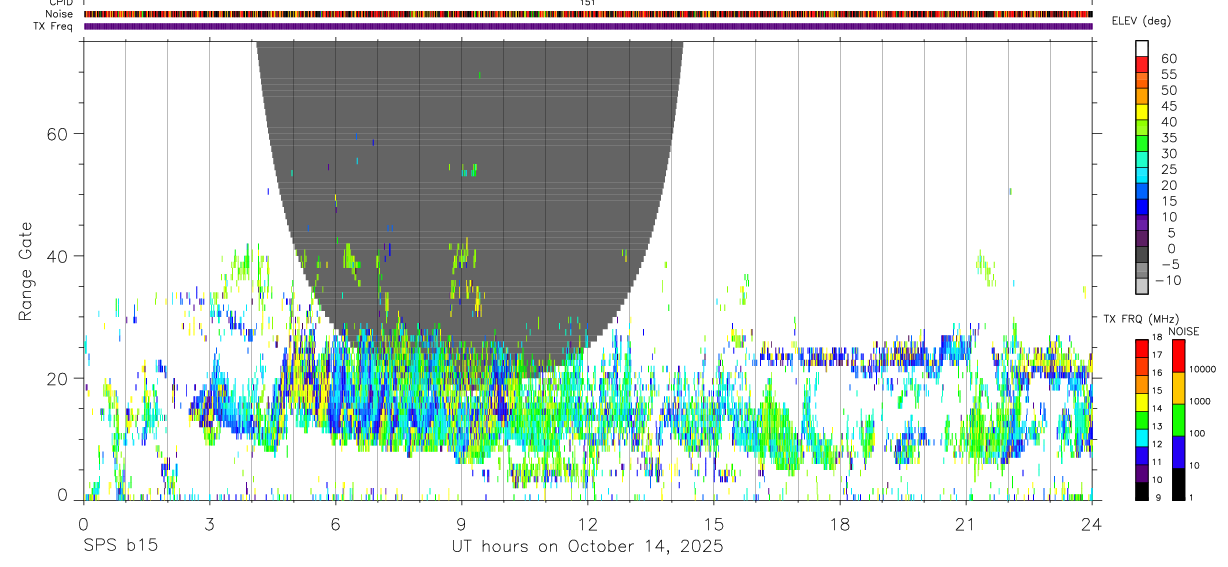
Task: Click the red segment of TX FRQ colorbar
Action: [x=1142, y=348]
